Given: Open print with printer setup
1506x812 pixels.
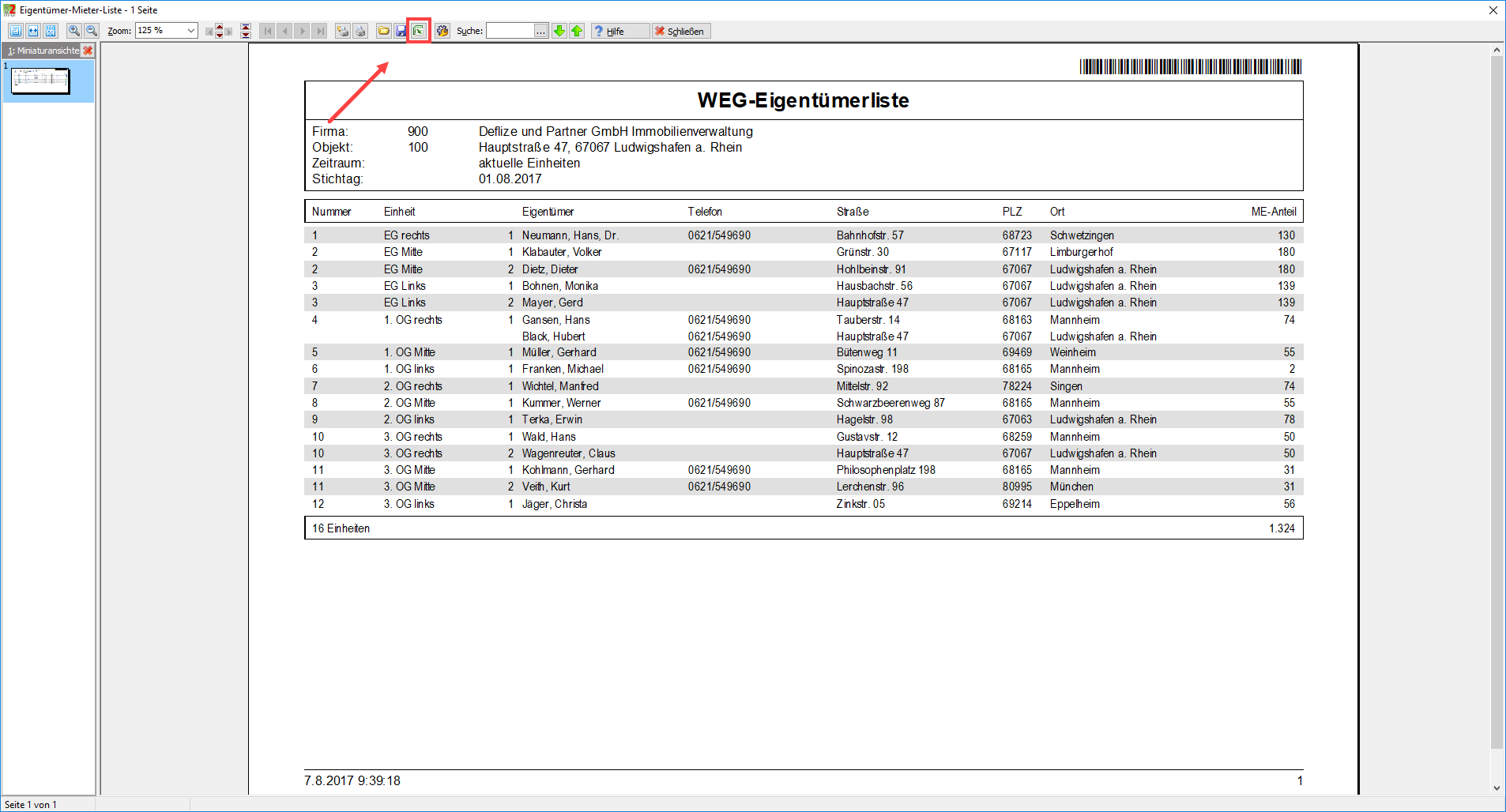Looking at the screenshot, I should click(343, 31).
